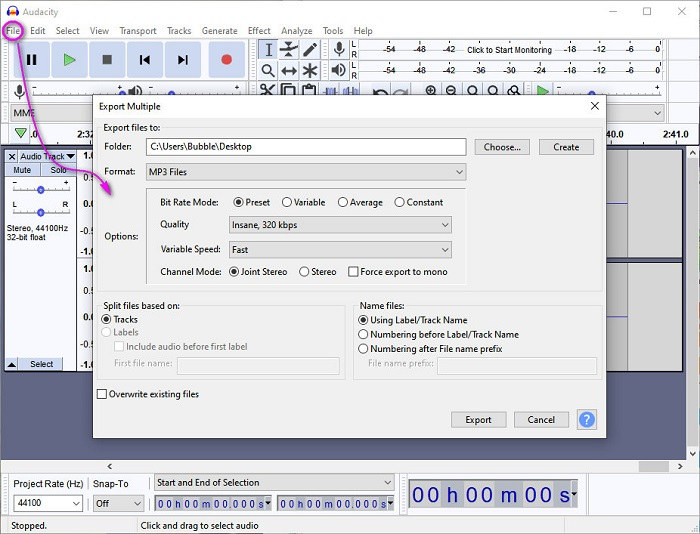Open the Analyze menu
The height and width of the screenshot is (534, 700).
296,31
